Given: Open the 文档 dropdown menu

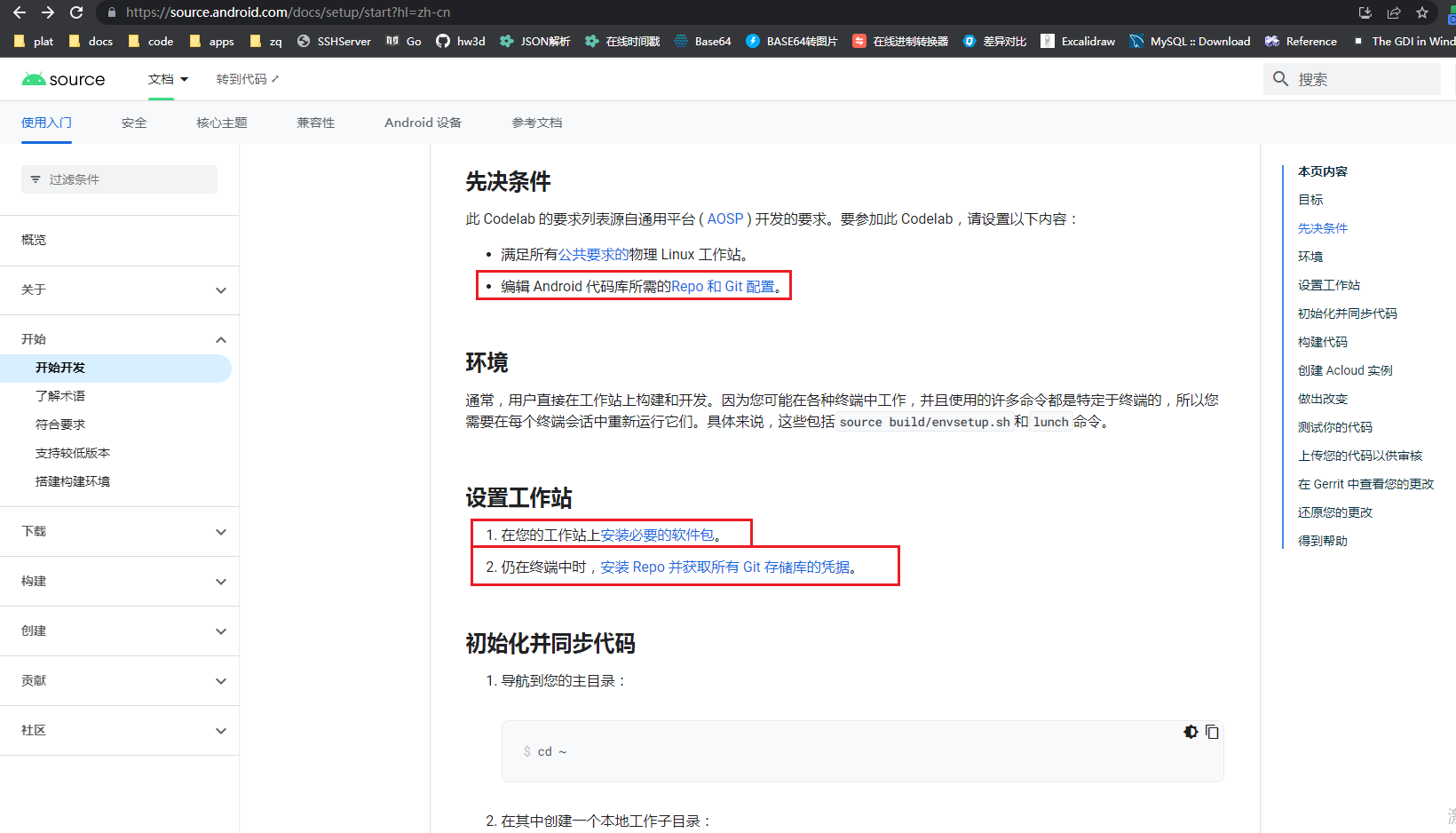Looking at the screenshot, I should 168,79.
